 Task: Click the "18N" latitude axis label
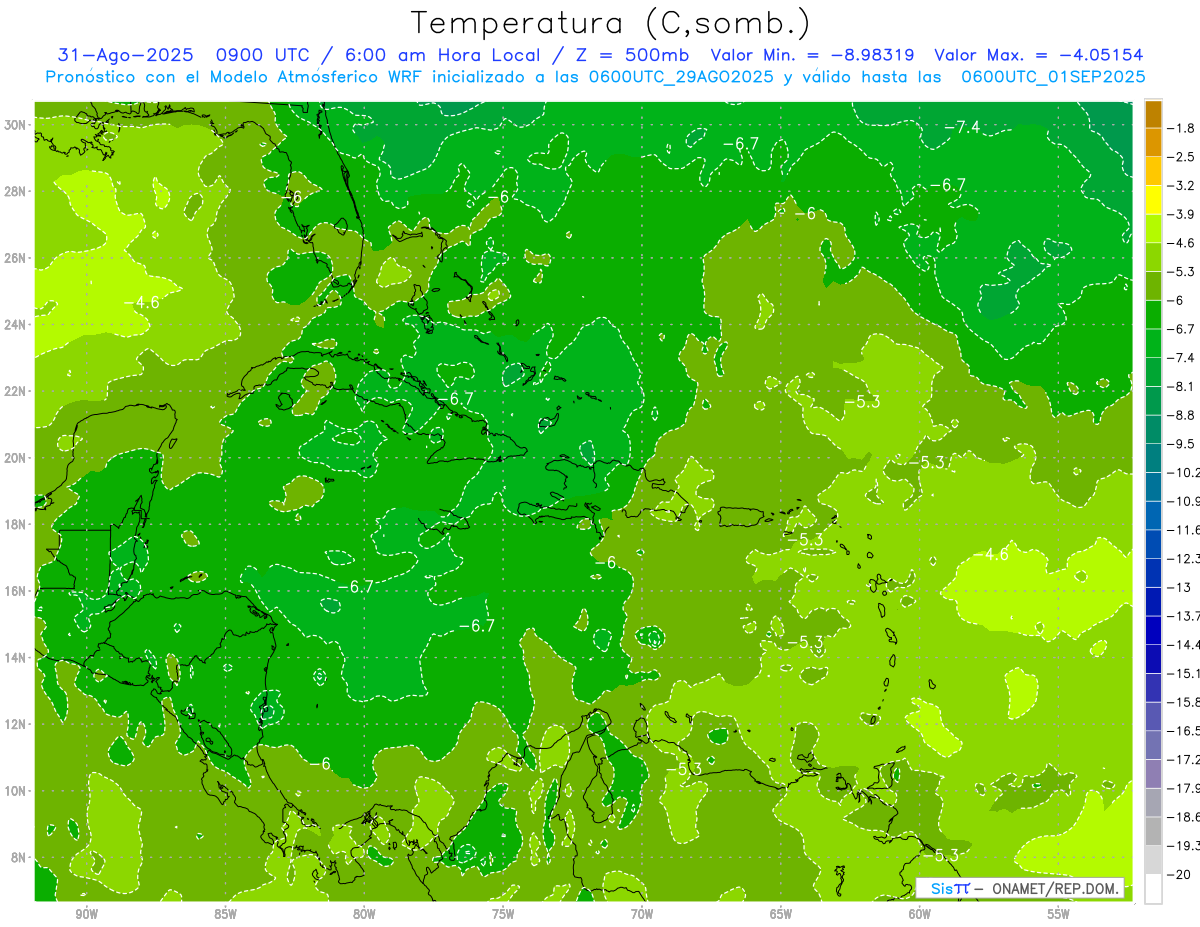pos(15,524)
